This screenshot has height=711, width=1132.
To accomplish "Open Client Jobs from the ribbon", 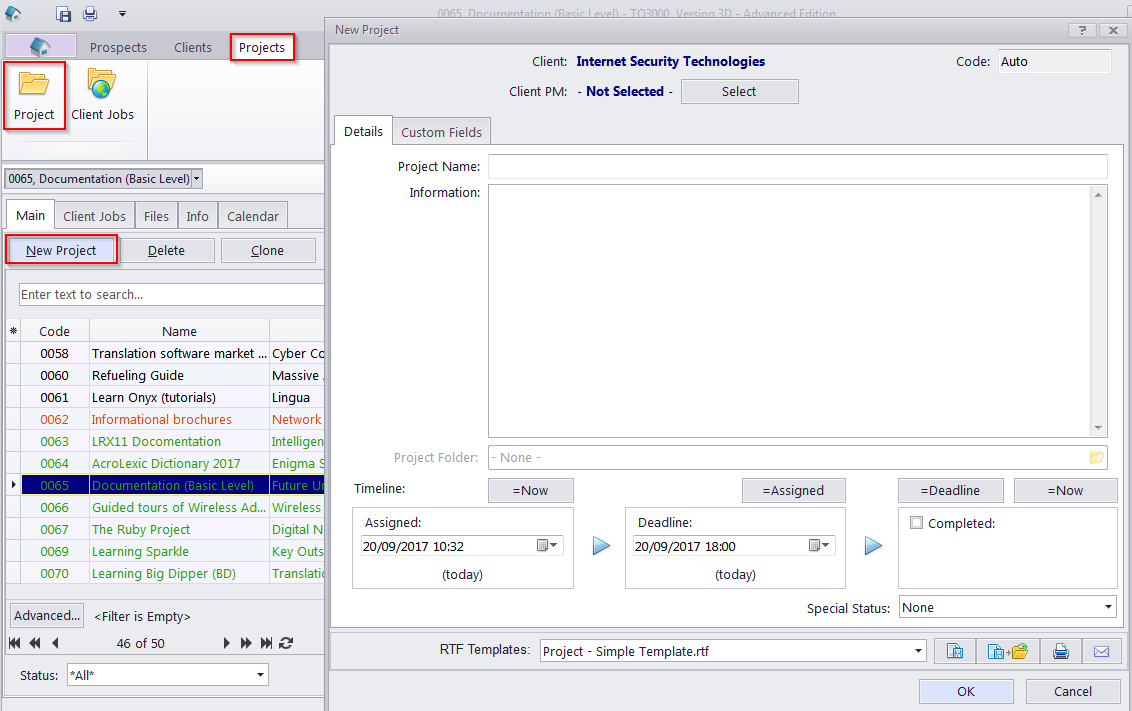I will [x=102, y=95].
